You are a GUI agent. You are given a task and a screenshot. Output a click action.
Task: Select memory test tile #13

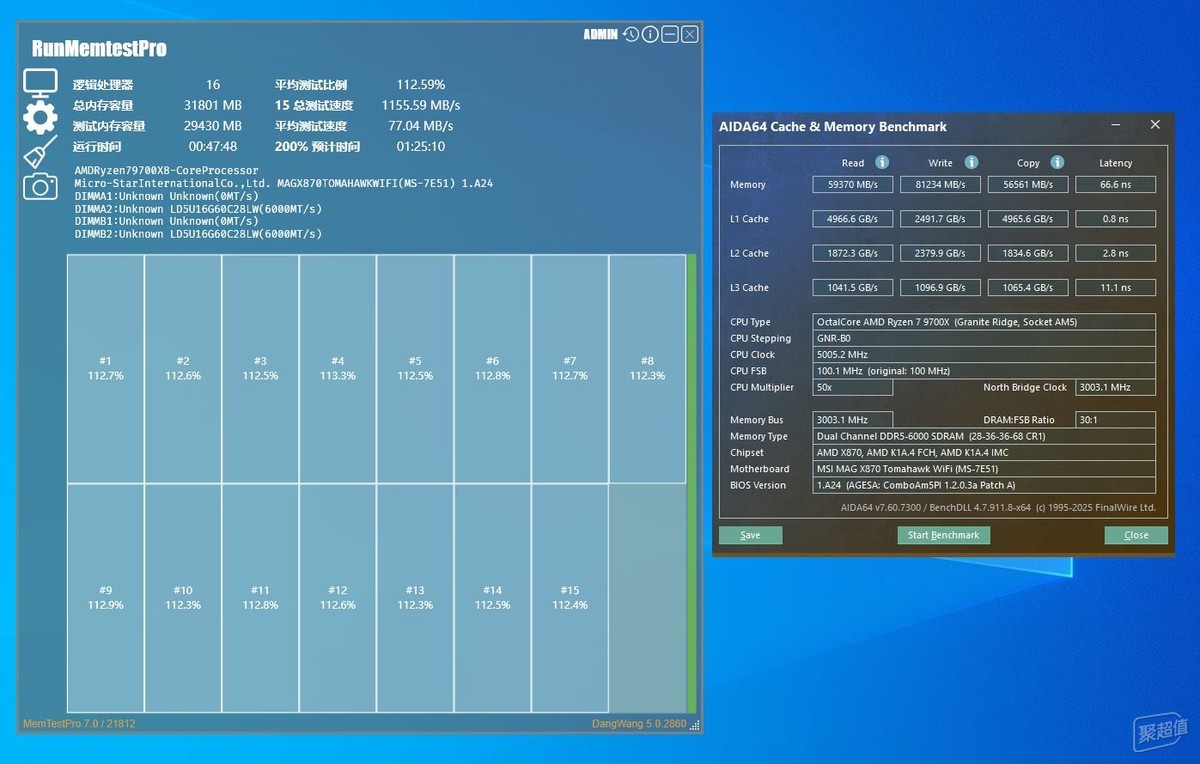[x=415, y=598]
